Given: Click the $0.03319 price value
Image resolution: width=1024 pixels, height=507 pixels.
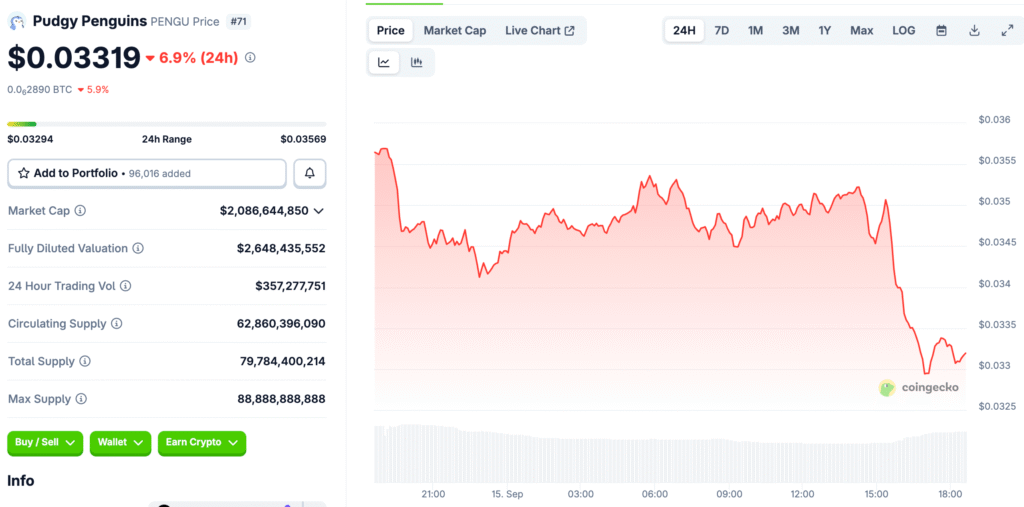Looking at the screenshot, I should point(74,57).
